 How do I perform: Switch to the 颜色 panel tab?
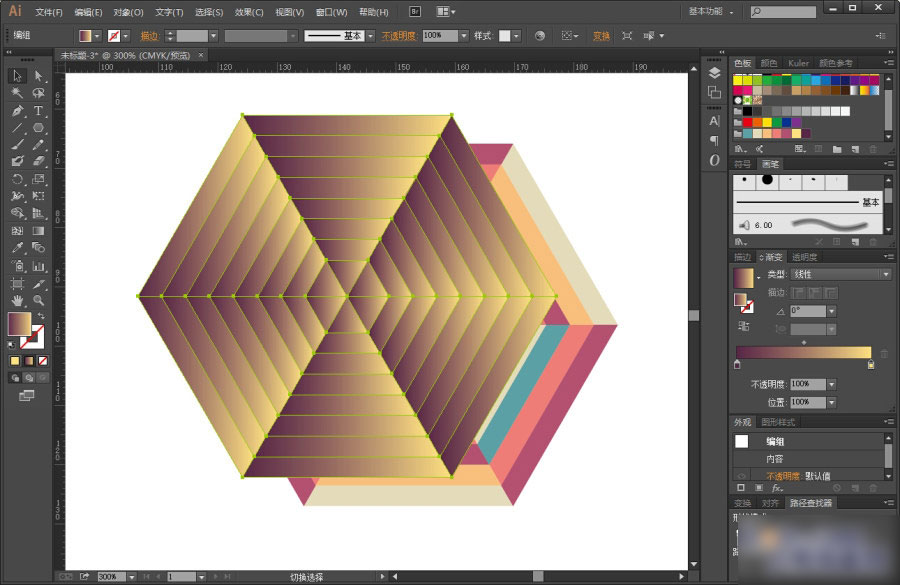(769, 63)
